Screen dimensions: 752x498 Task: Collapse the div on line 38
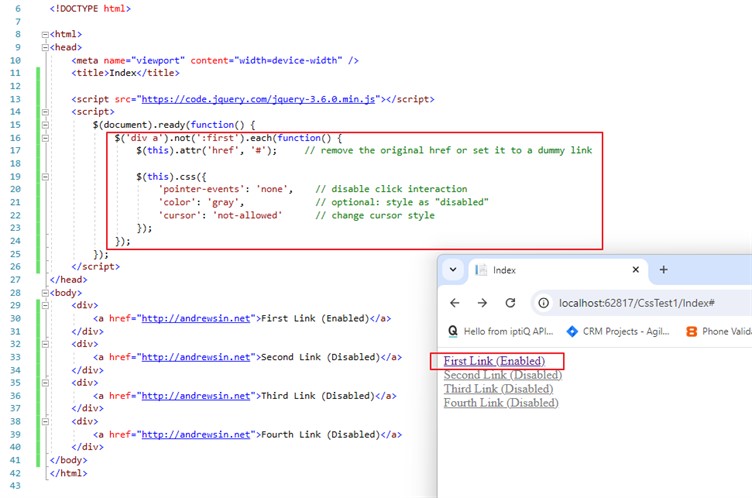point(45,421)
